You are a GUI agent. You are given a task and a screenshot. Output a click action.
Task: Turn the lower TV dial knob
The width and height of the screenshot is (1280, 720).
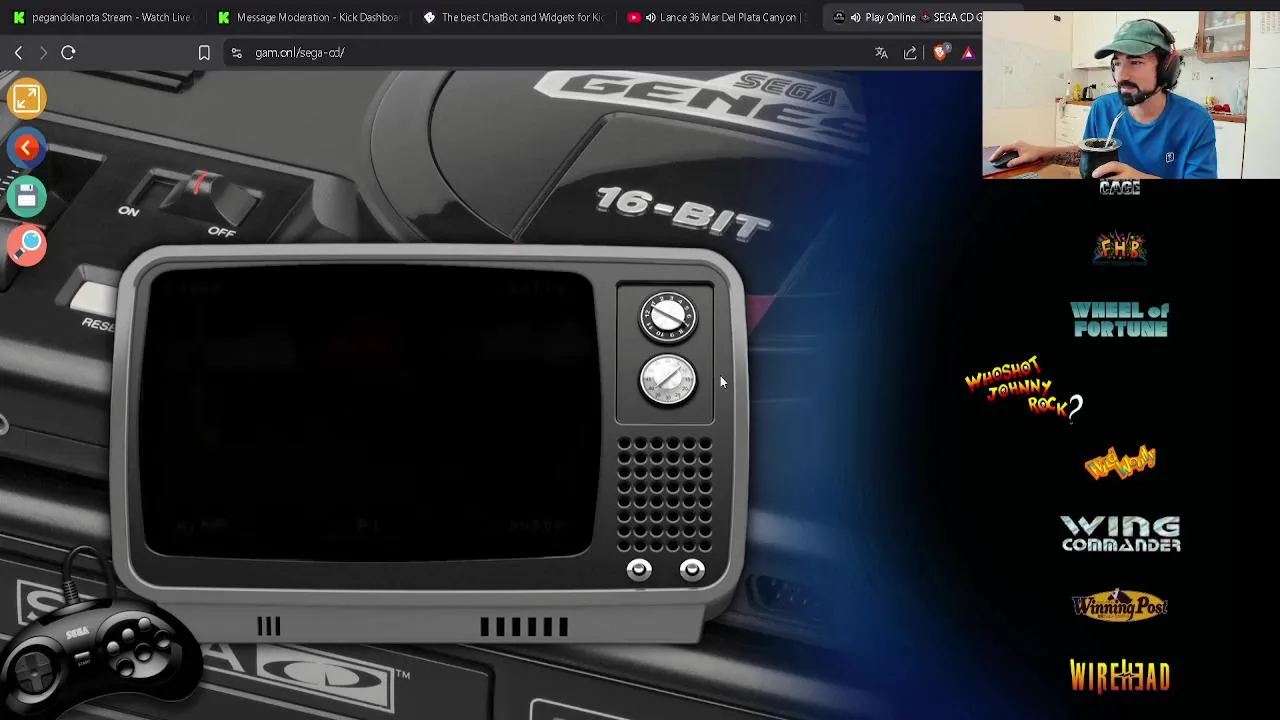pyautogui.click(x=668, y=380)
